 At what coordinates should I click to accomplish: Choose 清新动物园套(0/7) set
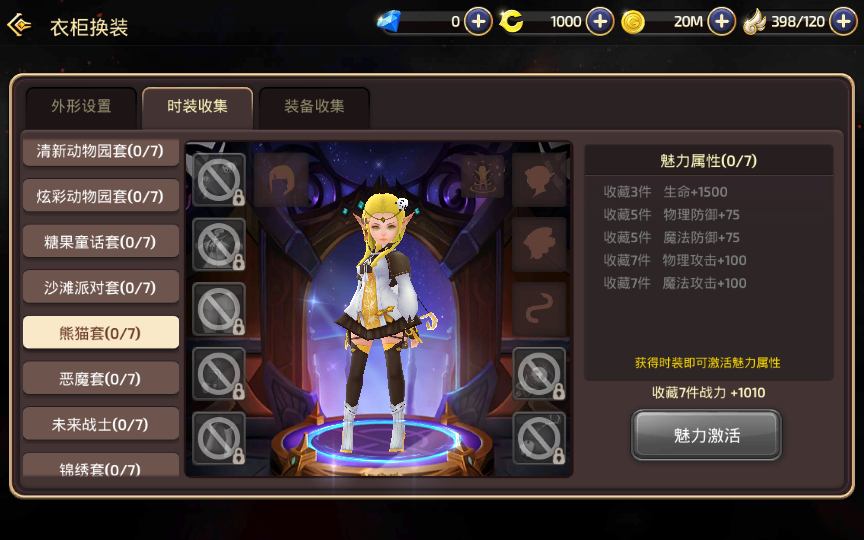click(101, 150)
